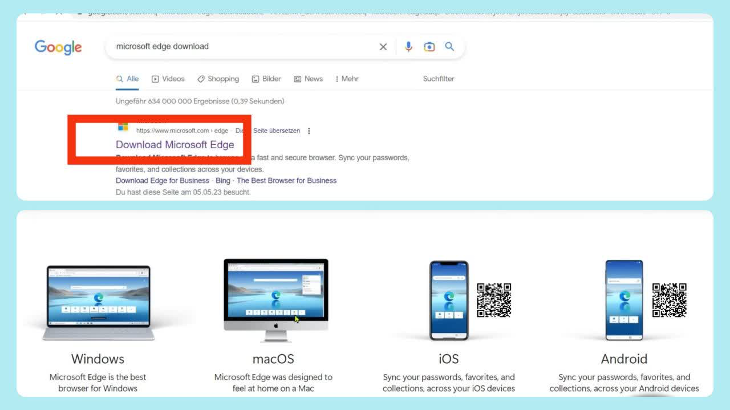Click the macOS heading
730x410 pixels.
click(273, 359)
